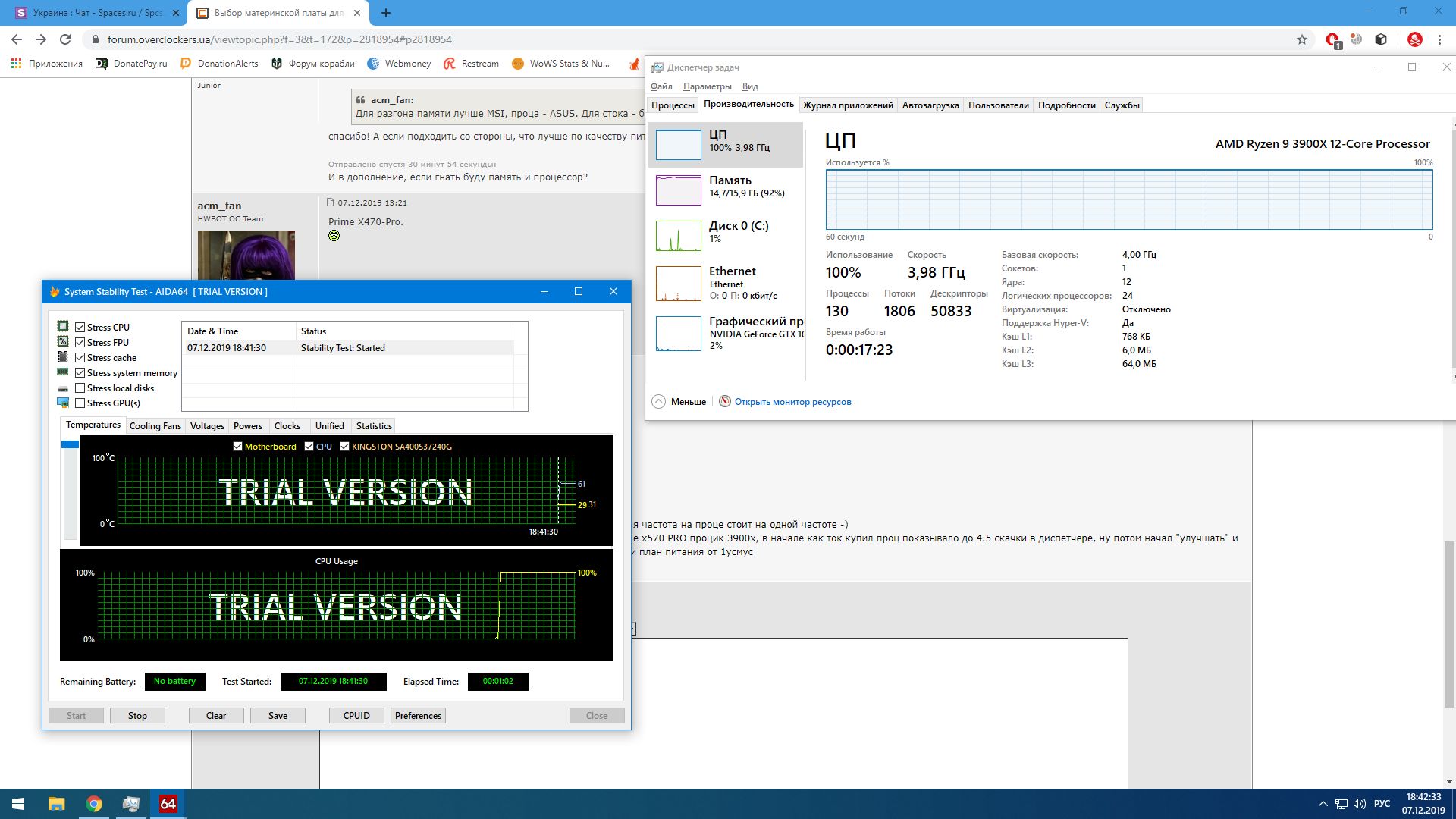Enable the Stress GPU(s) checkbox
Viewport: 1456px width, 819px height.
coord(80,403)
